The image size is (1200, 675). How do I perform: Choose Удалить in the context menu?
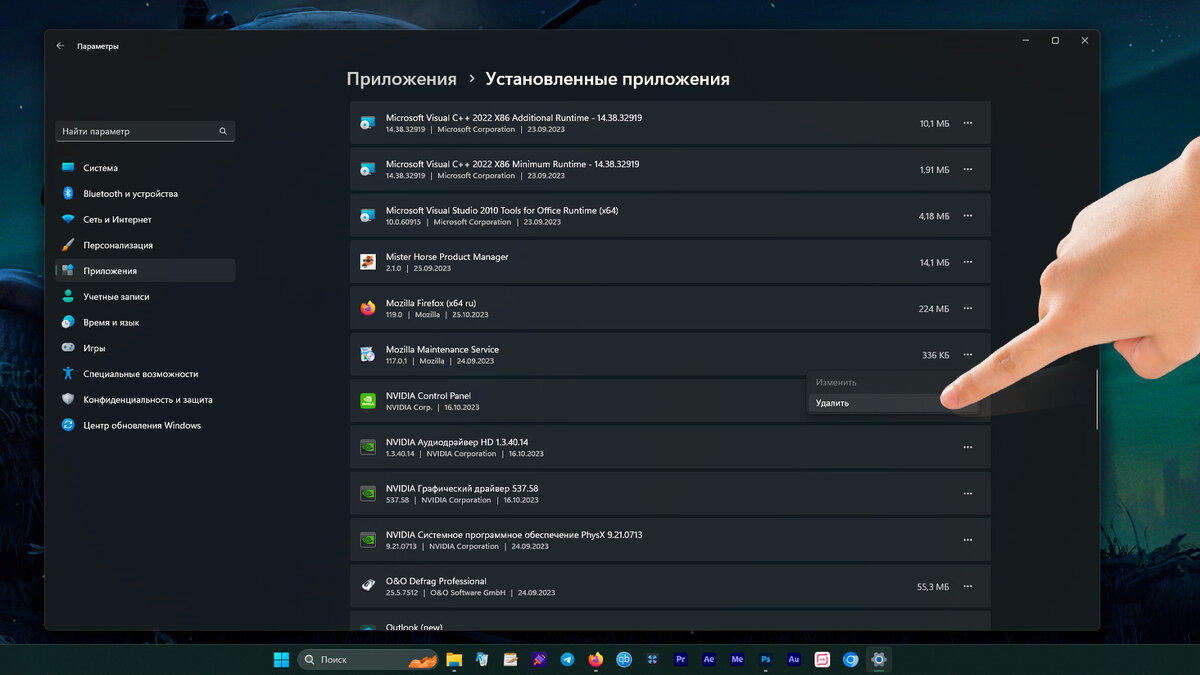tap(892, 403)
